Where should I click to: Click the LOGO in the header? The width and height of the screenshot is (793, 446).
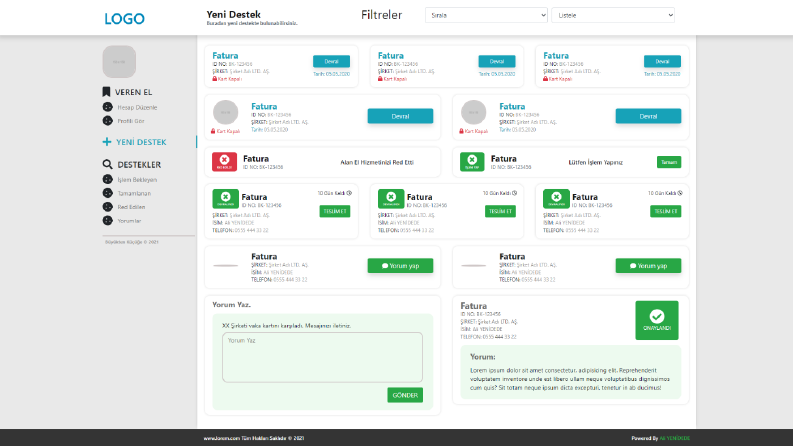click(x=124, y=19)
